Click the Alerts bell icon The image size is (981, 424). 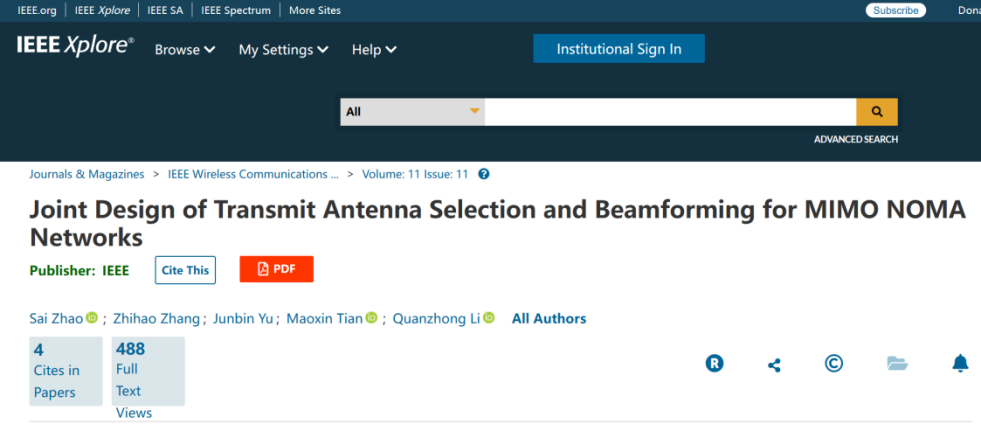(960, 364)
